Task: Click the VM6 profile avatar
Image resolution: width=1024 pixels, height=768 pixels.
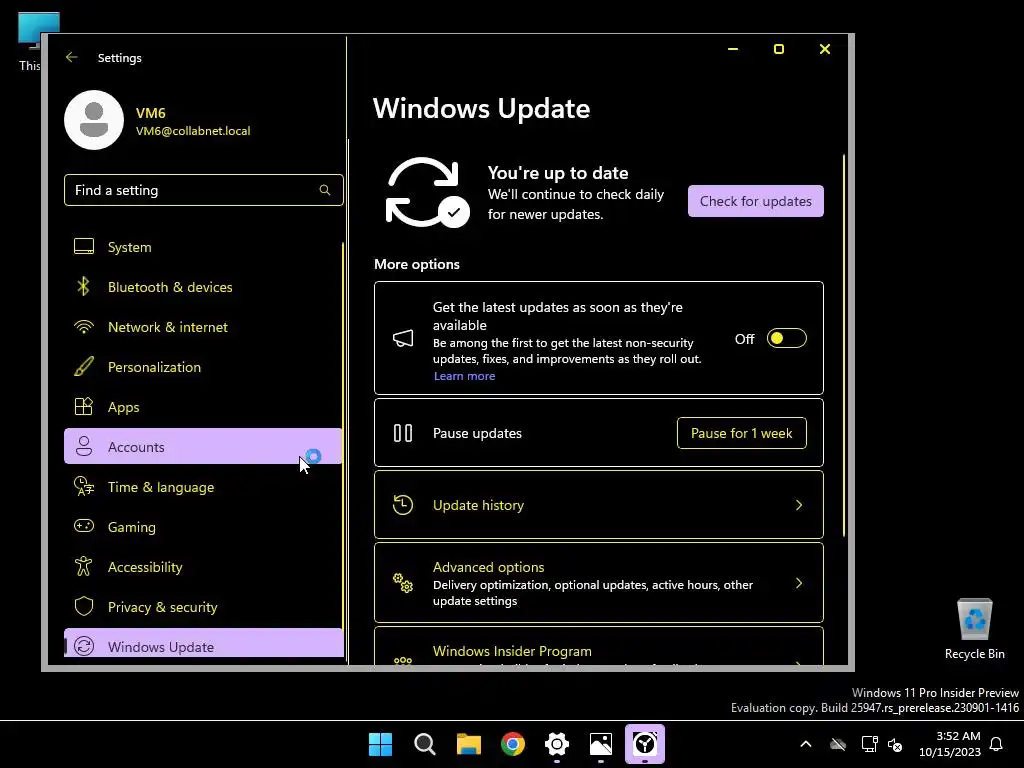Action: (x=94, y=120)
